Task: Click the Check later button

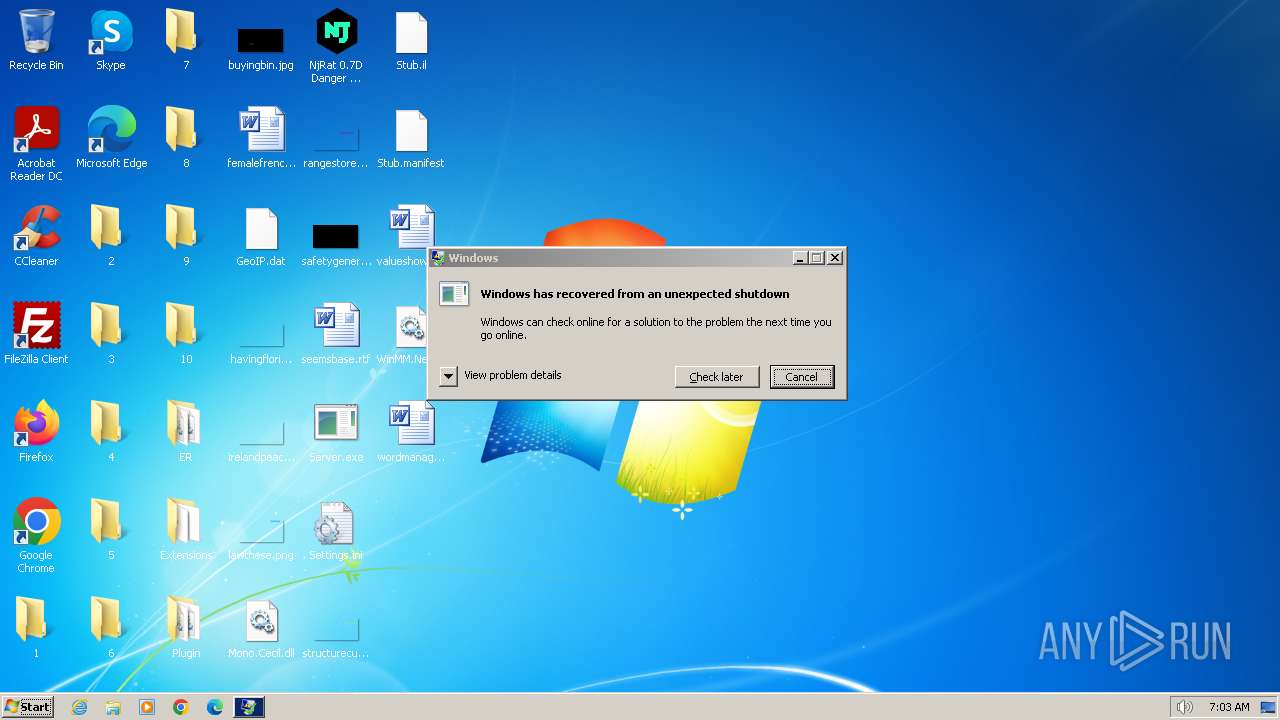Action: click(717, 377)
